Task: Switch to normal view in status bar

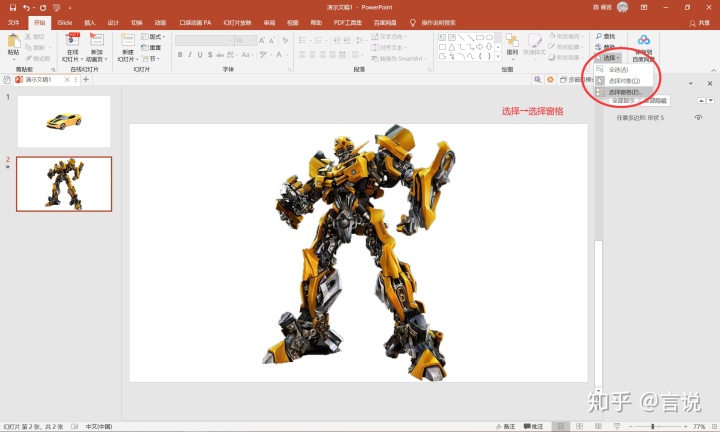Action: pos(561,426)
